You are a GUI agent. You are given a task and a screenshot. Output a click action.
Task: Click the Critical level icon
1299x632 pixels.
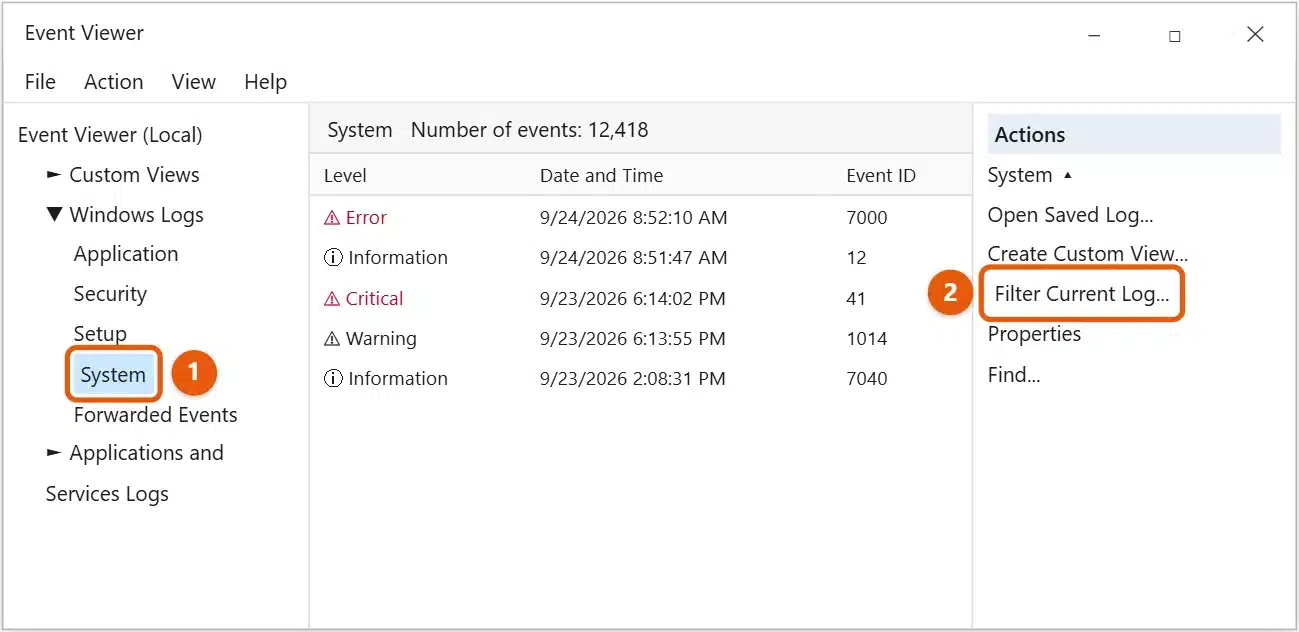(x=332, y=299)
